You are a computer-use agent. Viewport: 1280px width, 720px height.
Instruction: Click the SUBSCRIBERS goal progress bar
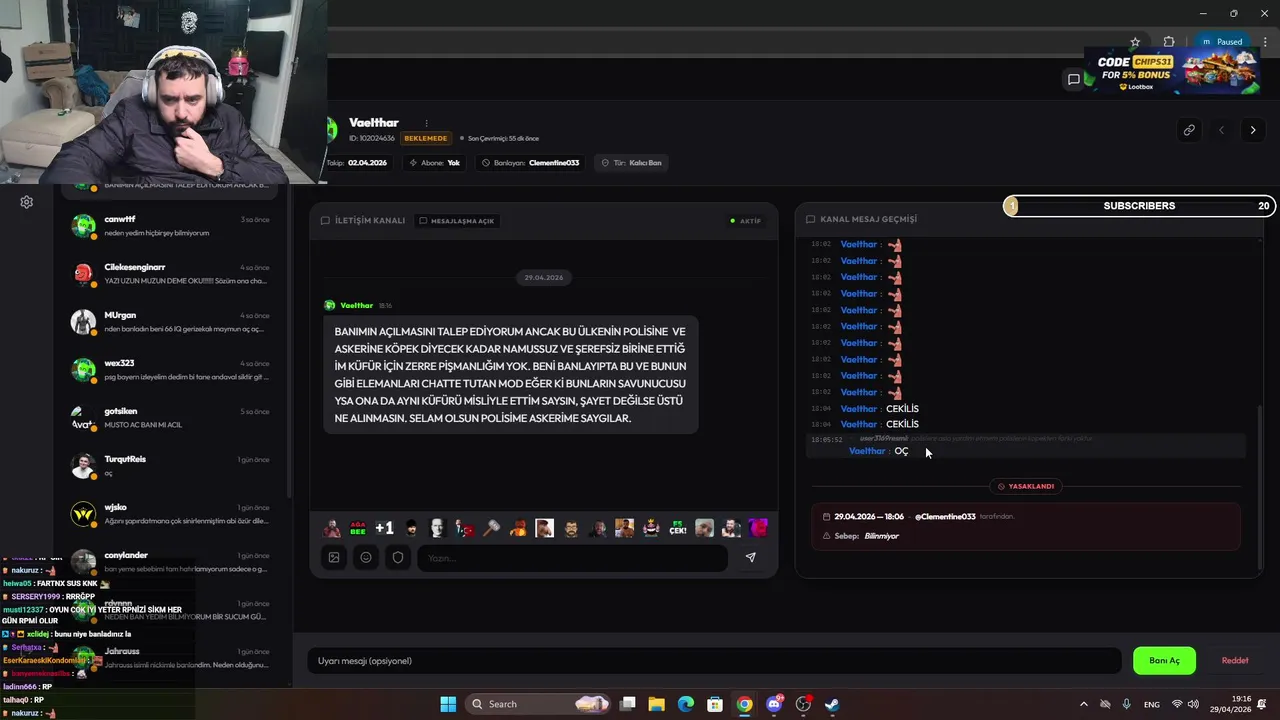tap(1139, 206)
